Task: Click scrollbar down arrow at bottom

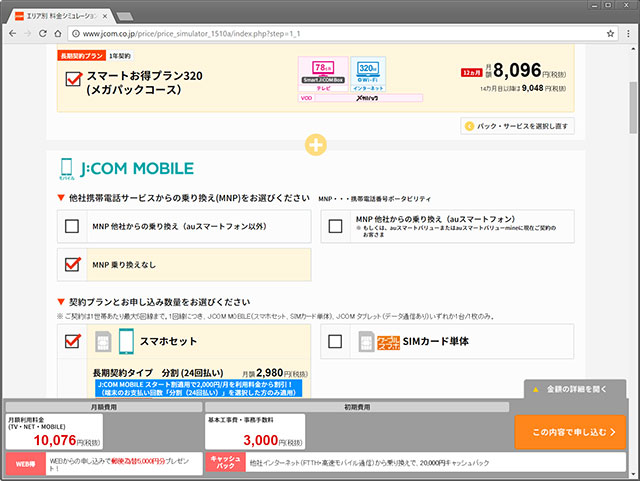Action: [x=633, y=474]
